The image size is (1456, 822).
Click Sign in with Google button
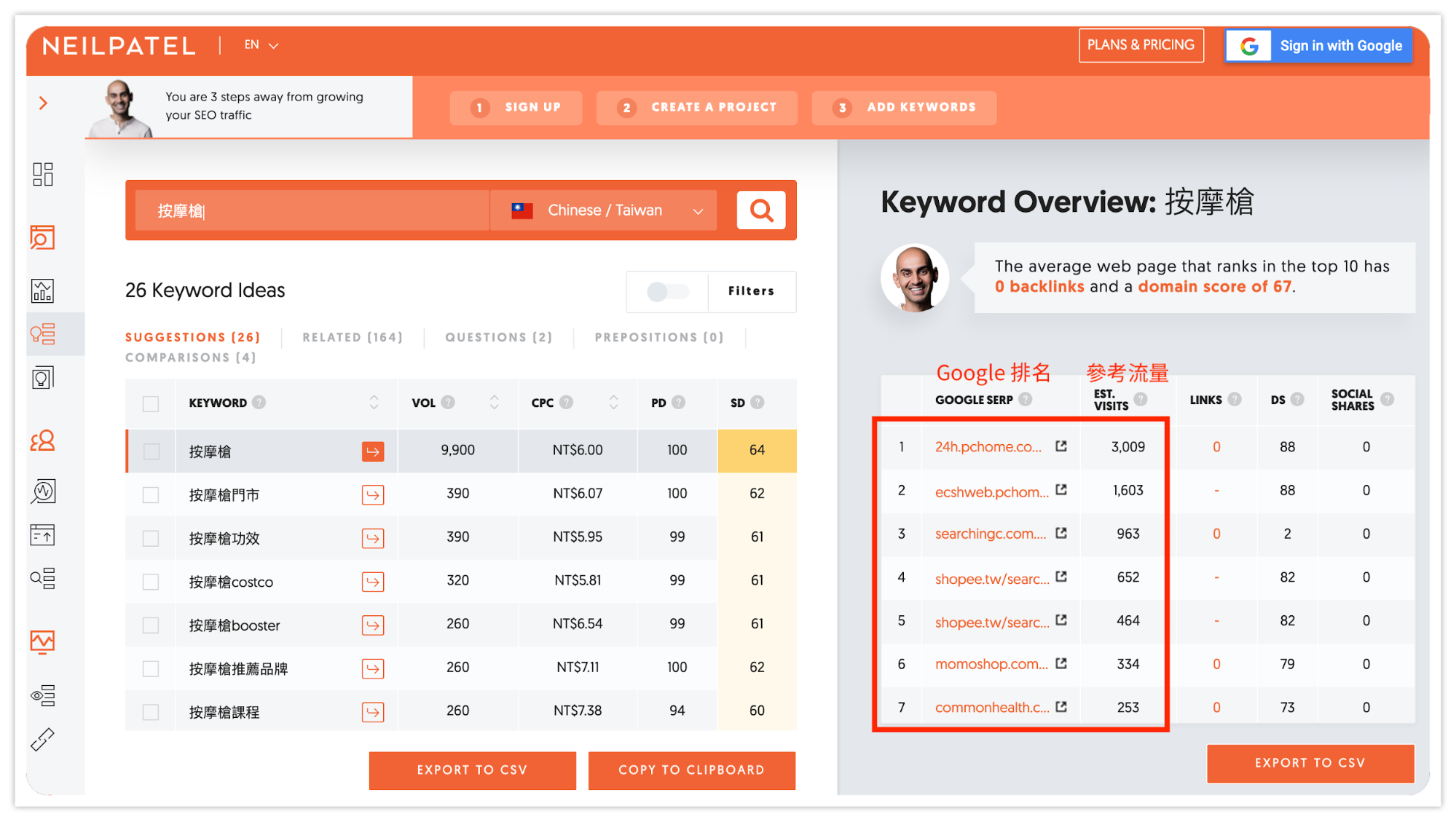[x=1319, y=46]
